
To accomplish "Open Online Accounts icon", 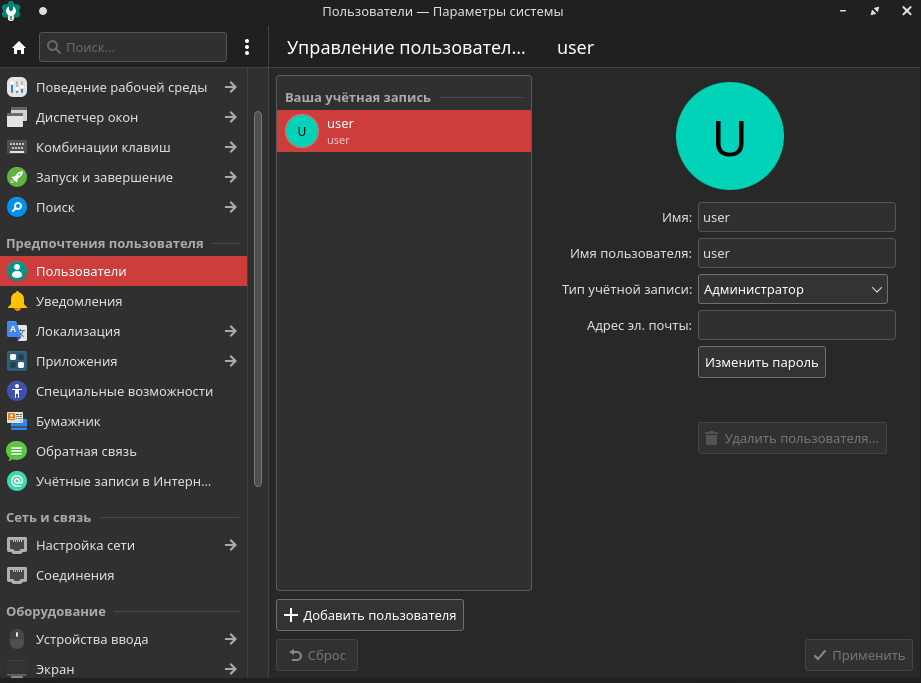I will [17, 481].
